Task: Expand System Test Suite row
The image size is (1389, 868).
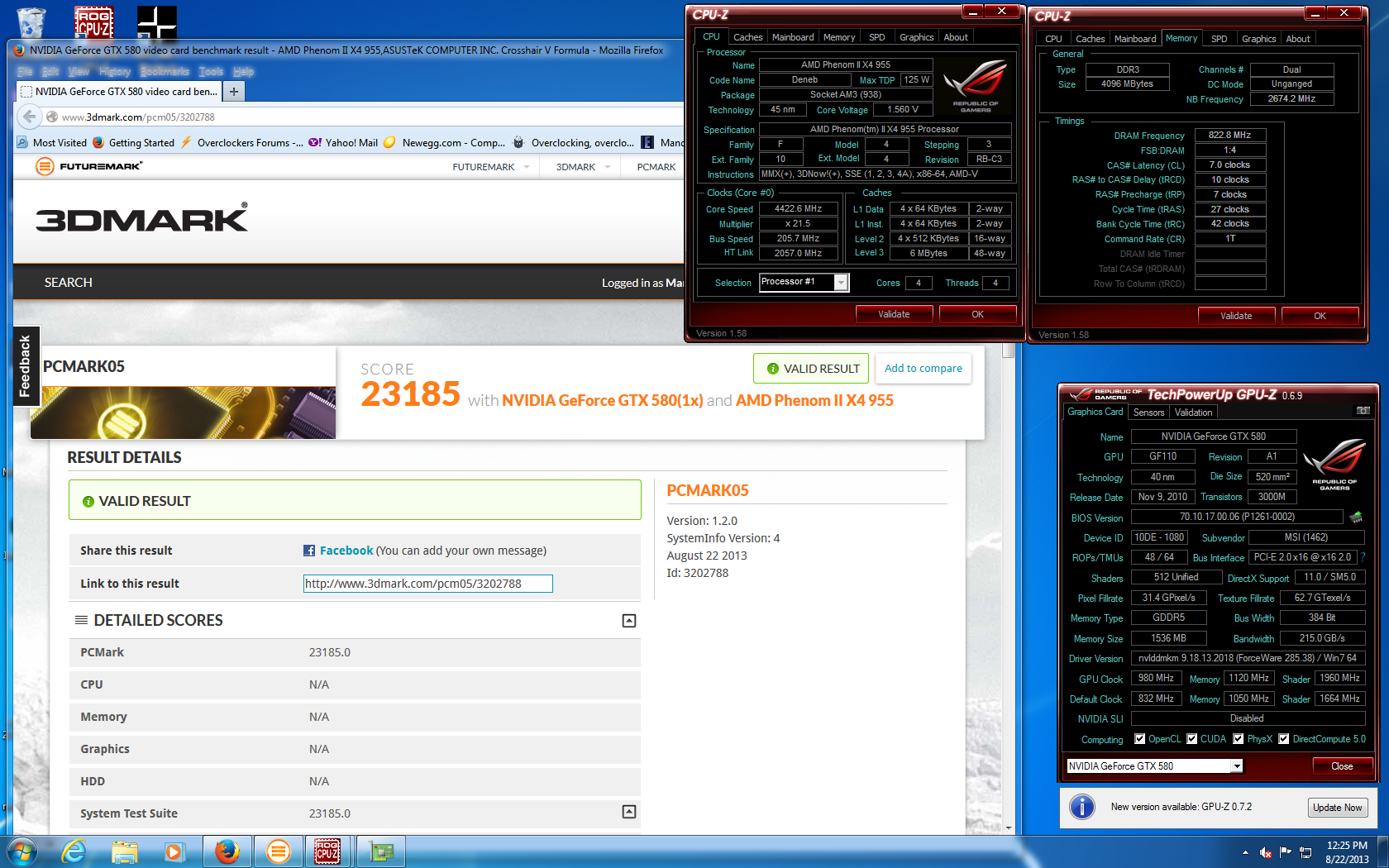Action: click(629, 812)
